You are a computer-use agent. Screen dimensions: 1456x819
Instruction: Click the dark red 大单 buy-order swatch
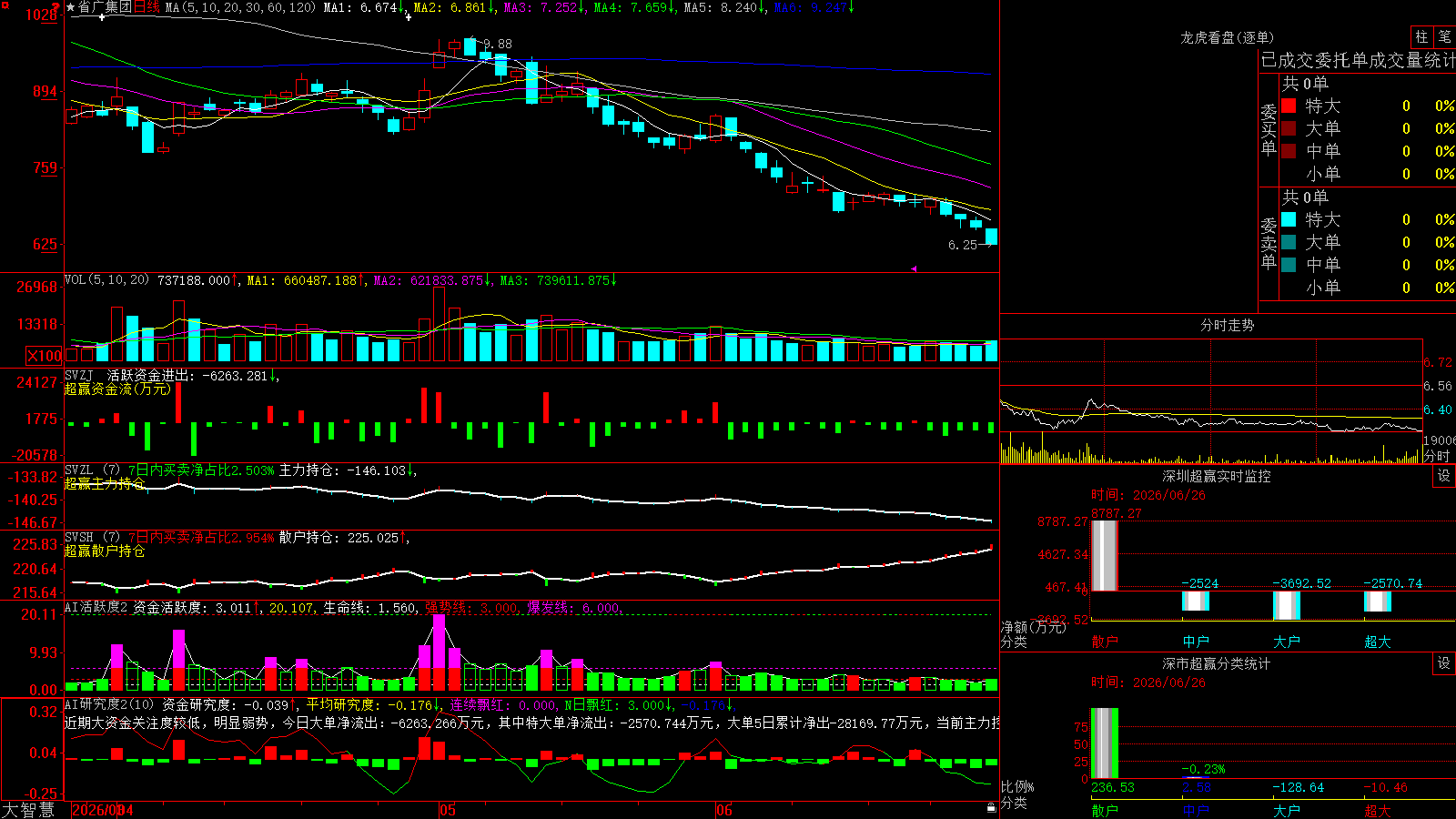click(x=1289, y=128)
